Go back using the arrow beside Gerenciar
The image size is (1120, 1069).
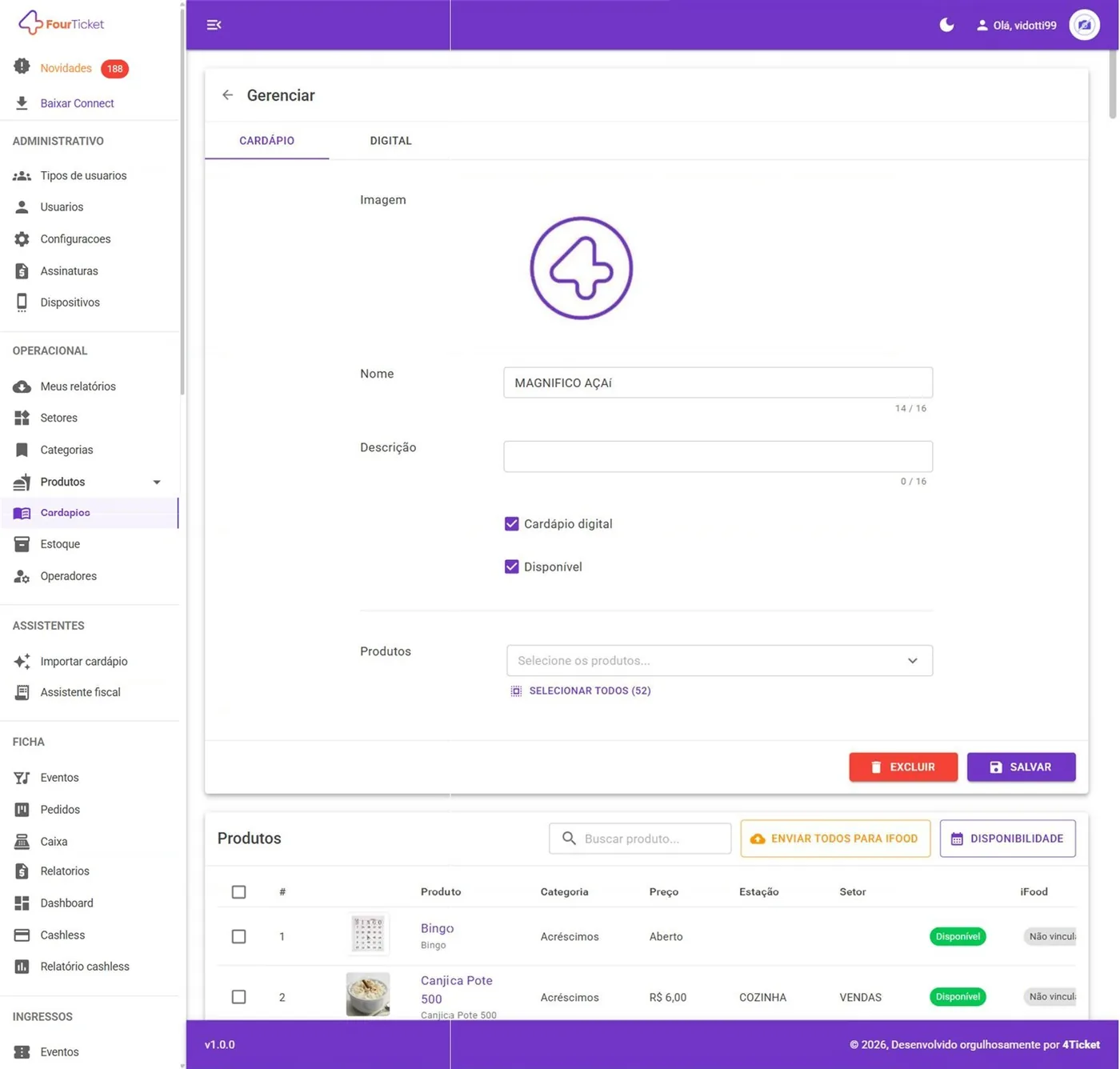coord(228,95)
